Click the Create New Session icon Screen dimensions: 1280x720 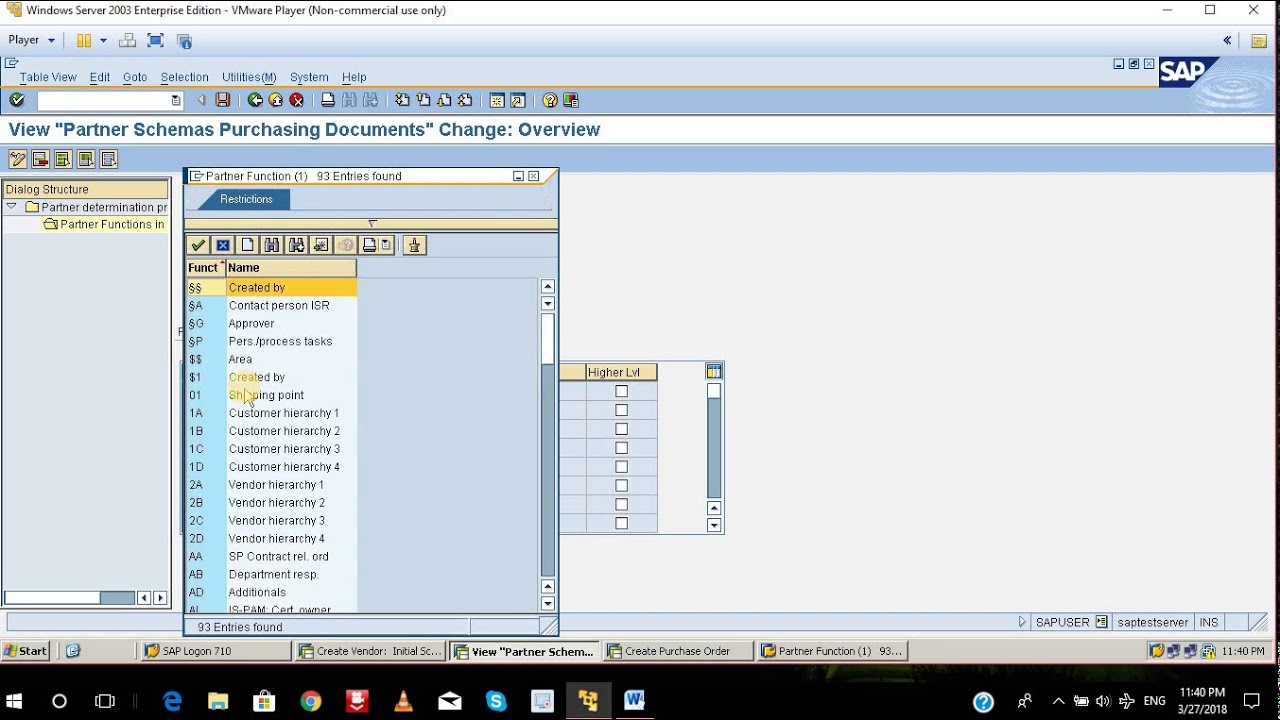pos(497,100)
